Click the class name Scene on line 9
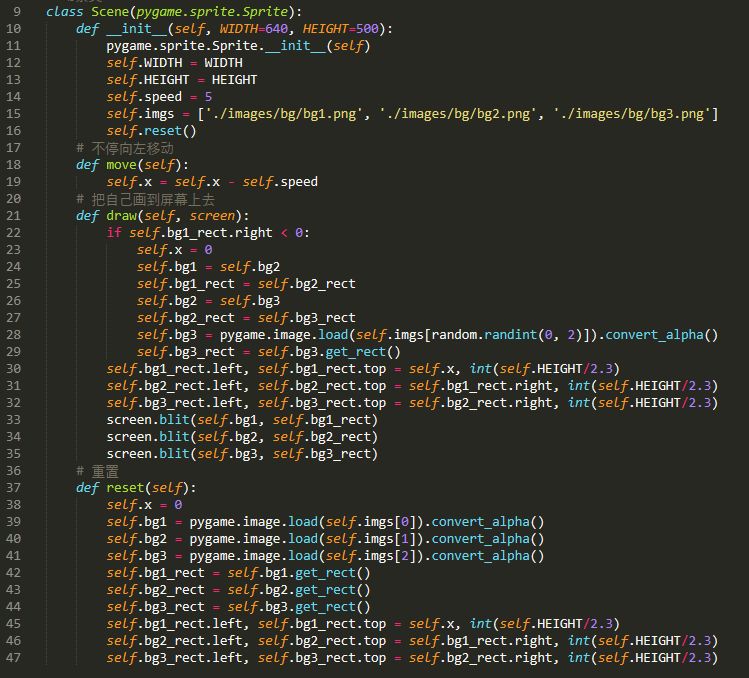This screenshot has width=749, height=678. coord(109,11)
